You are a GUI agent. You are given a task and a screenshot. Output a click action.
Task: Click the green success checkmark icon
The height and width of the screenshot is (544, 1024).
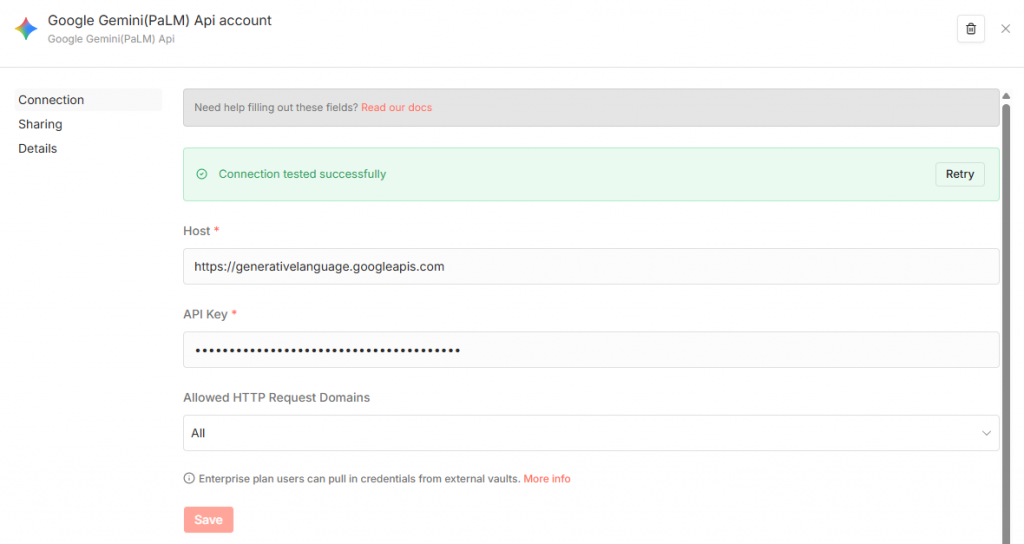pos(202,174)
